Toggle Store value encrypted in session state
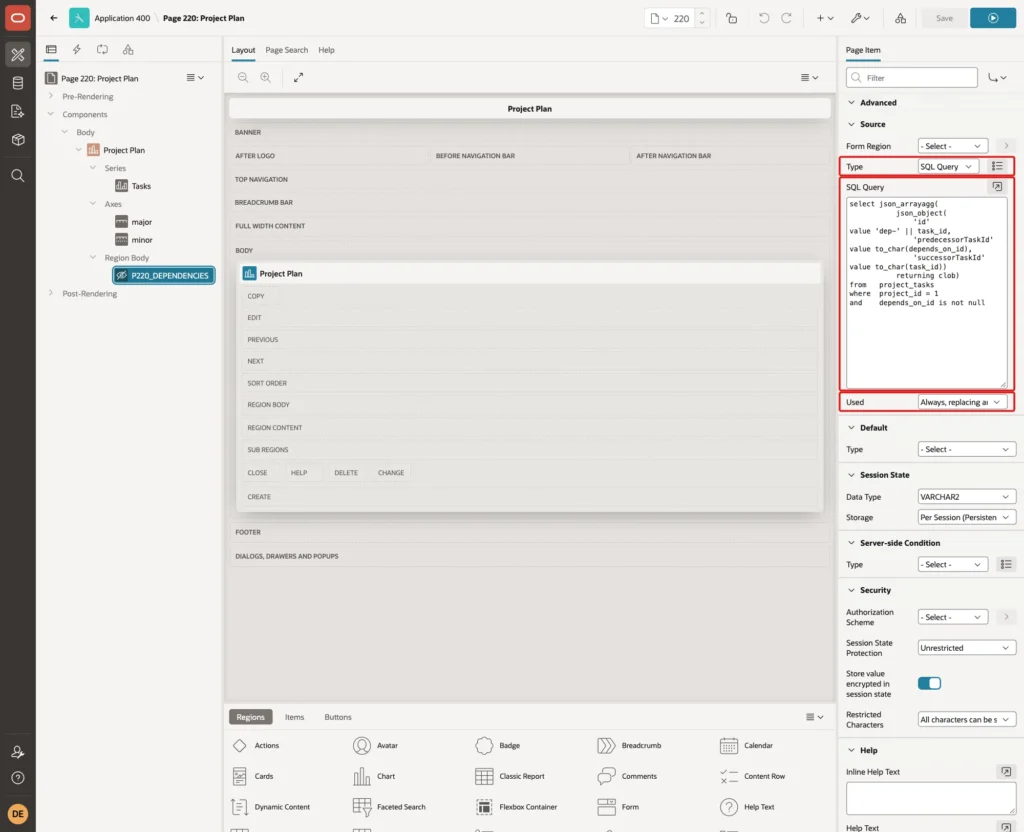The image size is (1024, 832). coord(929,683)
